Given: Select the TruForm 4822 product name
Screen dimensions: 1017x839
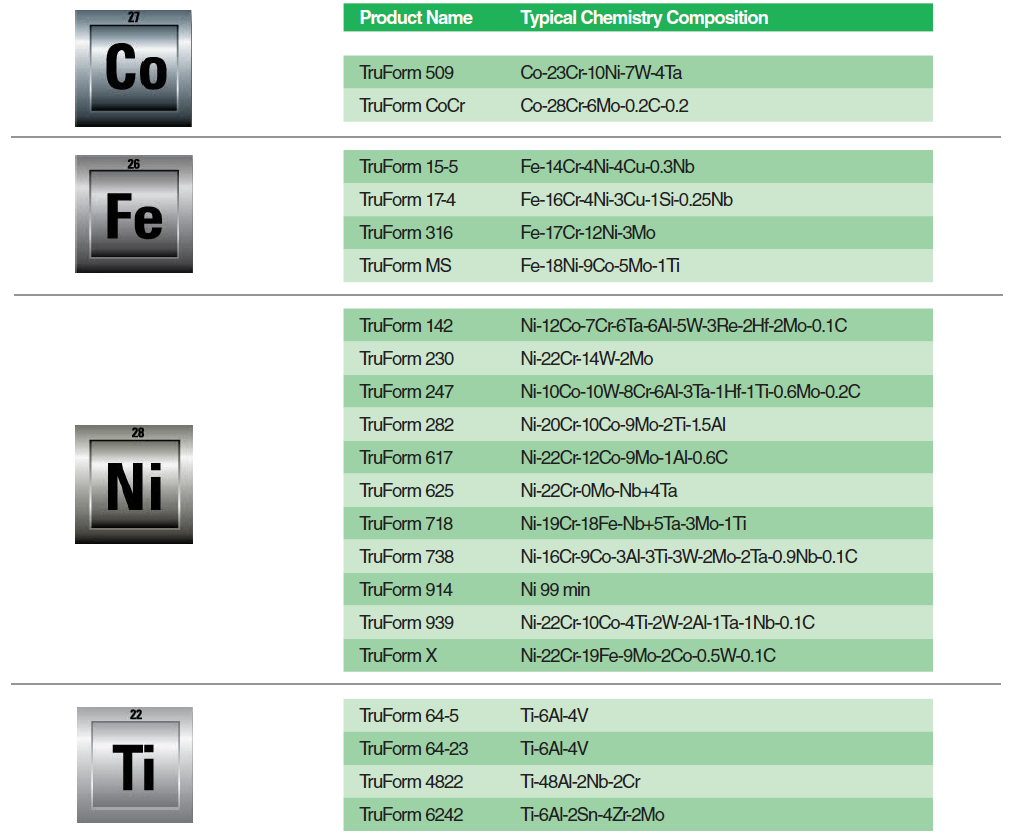Looking at the screenshot, I should point(411,782).
